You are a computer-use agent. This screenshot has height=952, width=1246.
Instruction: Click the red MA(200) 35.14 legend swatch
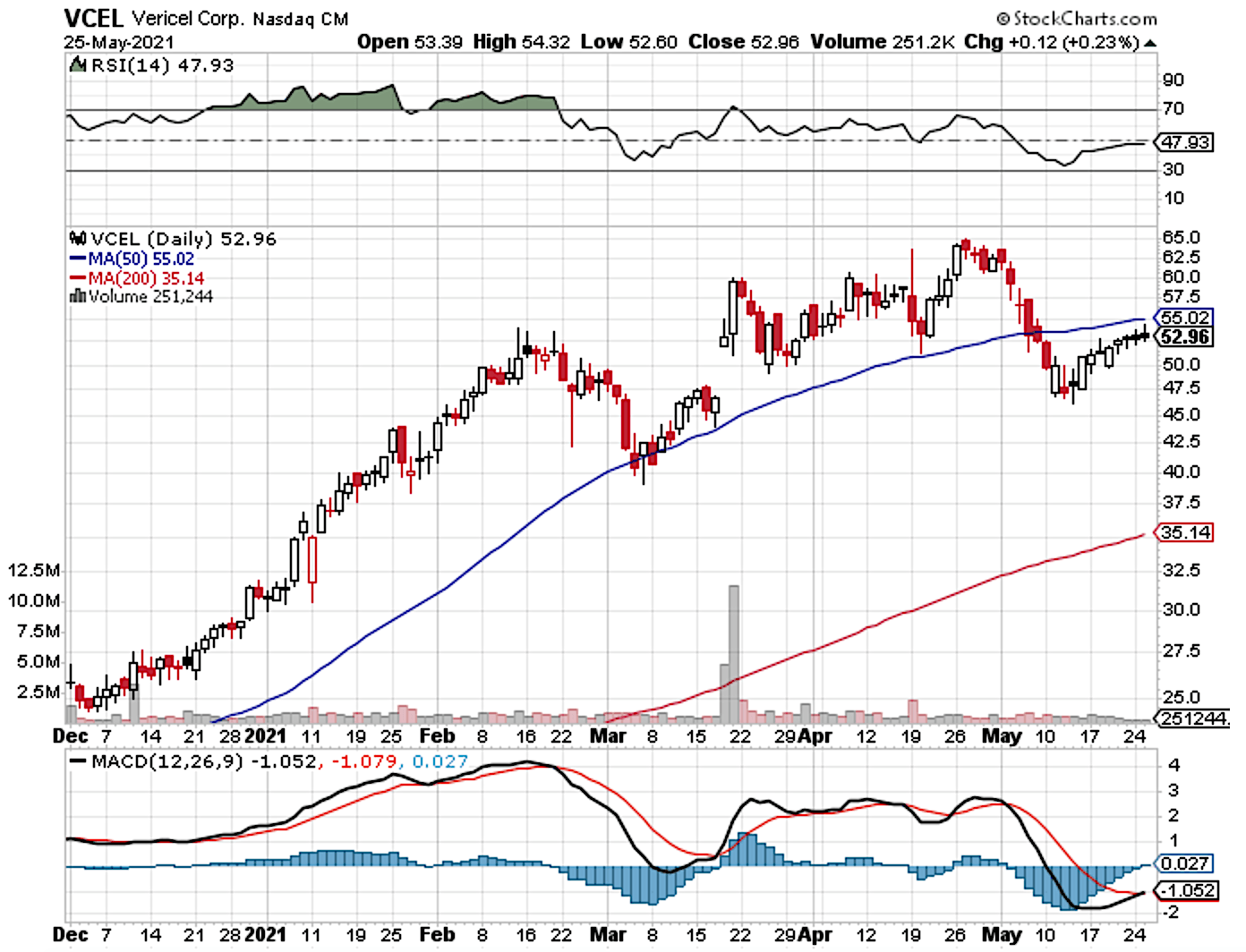78,278
